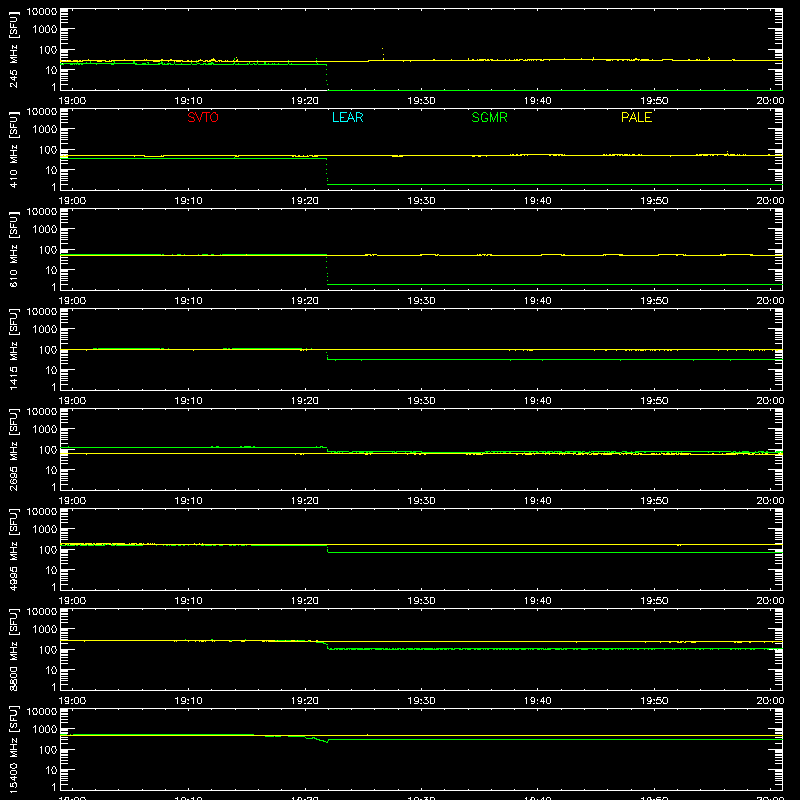Click '19:40' tick label beneath the 2695 MHz plot

[x=537, y=501]
